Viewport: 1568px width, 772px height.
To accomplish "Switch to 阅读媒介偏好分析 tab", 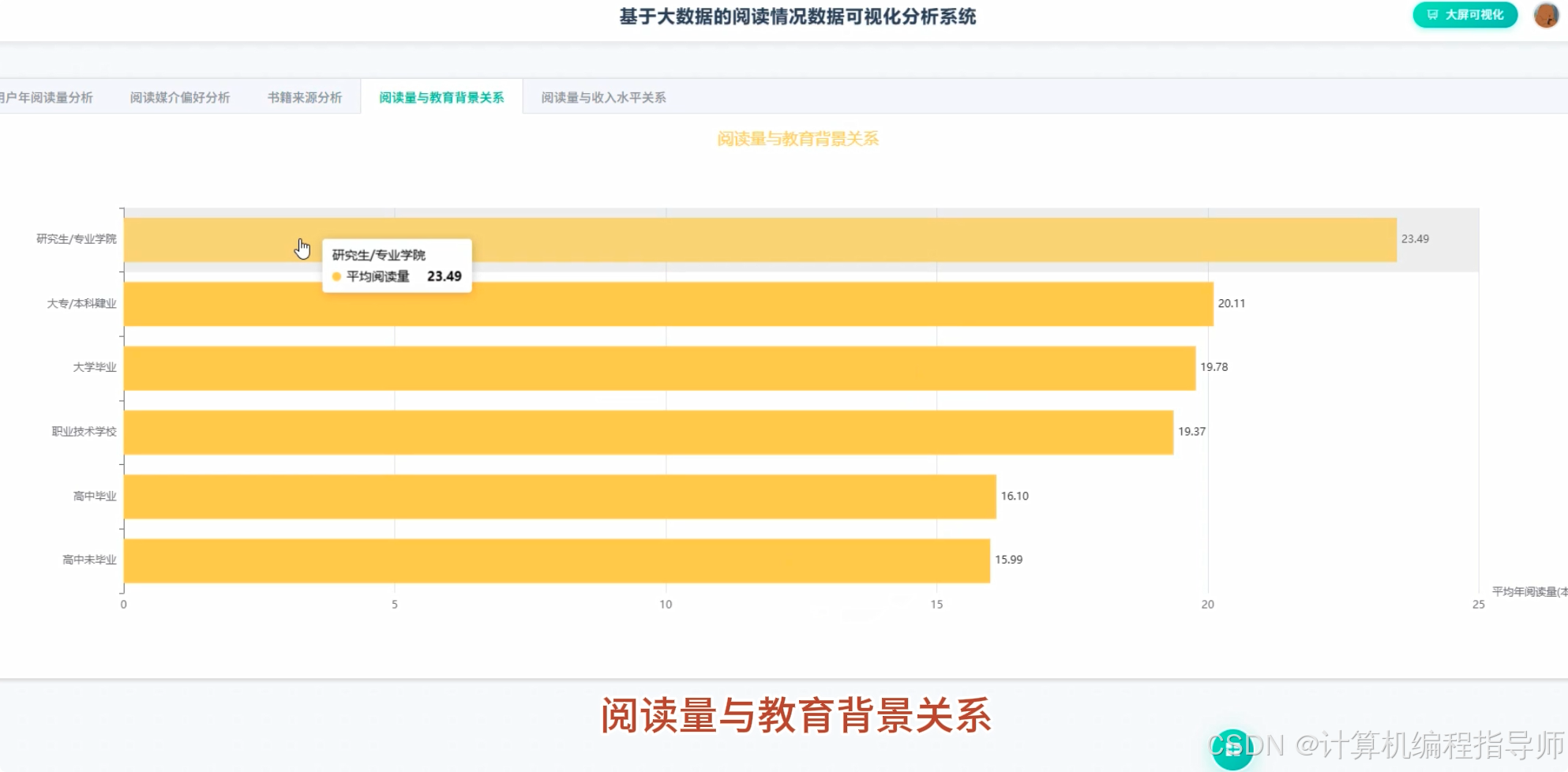I will tap(179, 97).
